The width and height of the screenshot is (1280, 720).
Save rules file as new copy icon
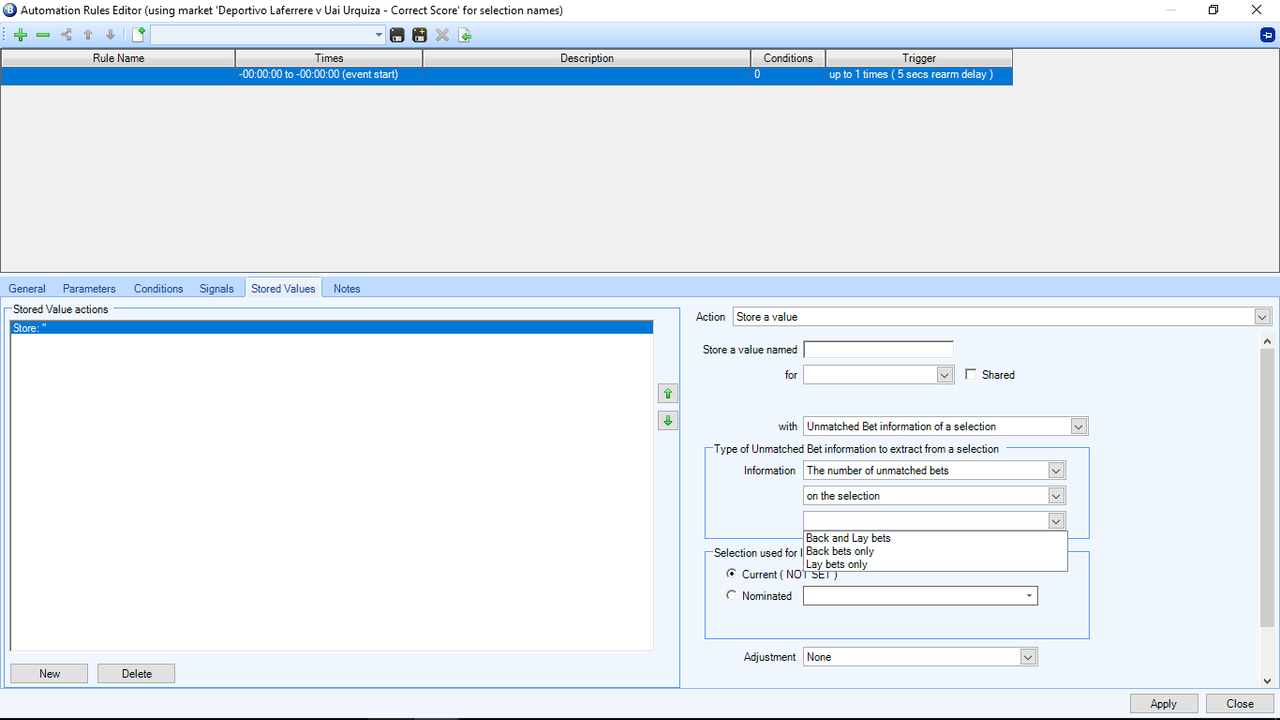pyautogui.click(x=419, y=35)
